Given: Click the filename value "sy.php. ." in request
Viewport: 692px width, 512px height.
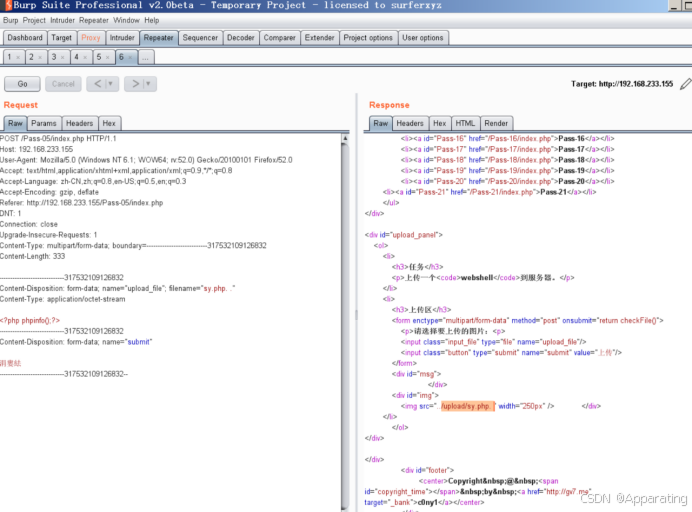Looking at the screenshot, I should (x=218, y=288).
